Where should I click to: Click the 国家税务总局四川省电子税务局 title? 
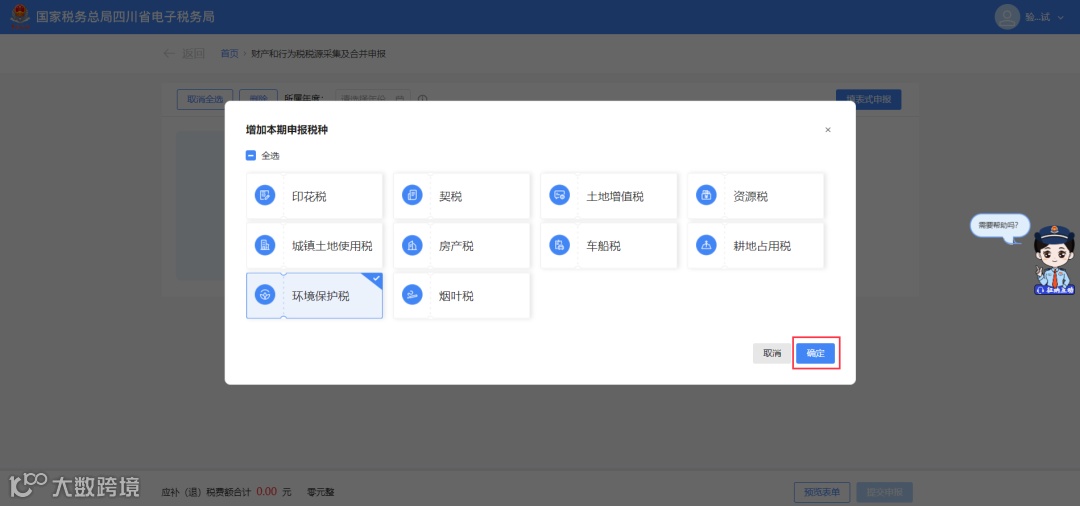click(125, 17)
